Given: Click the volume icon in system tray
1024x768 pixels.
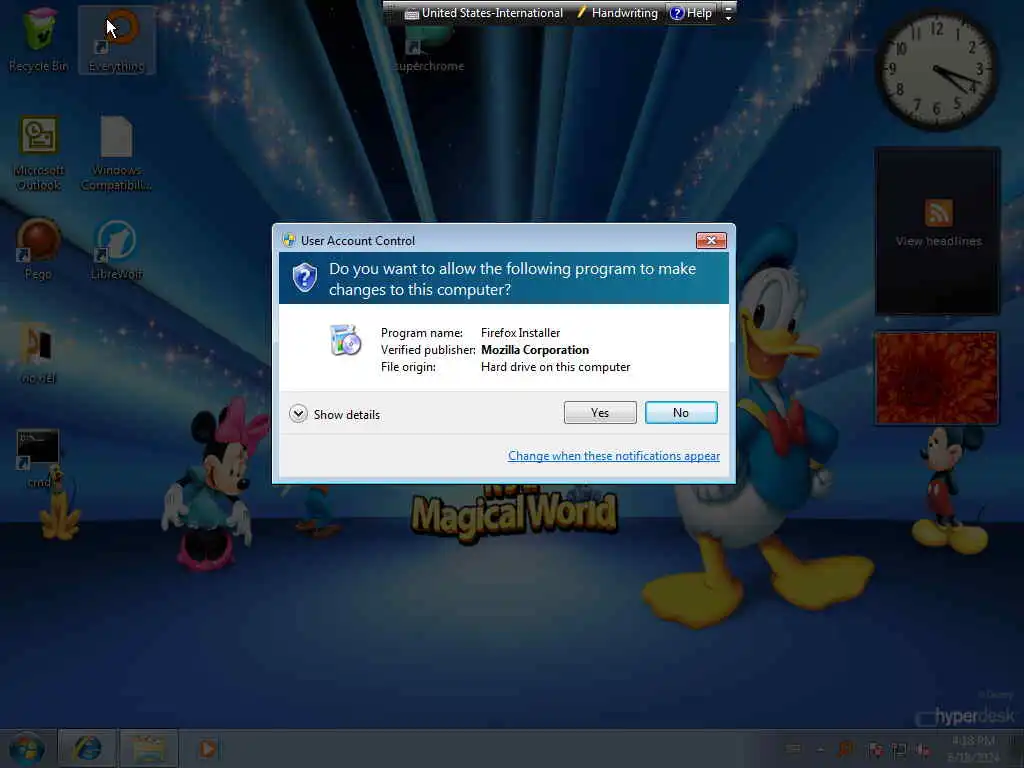Looking at the screenshot, I should click(923, 750).
